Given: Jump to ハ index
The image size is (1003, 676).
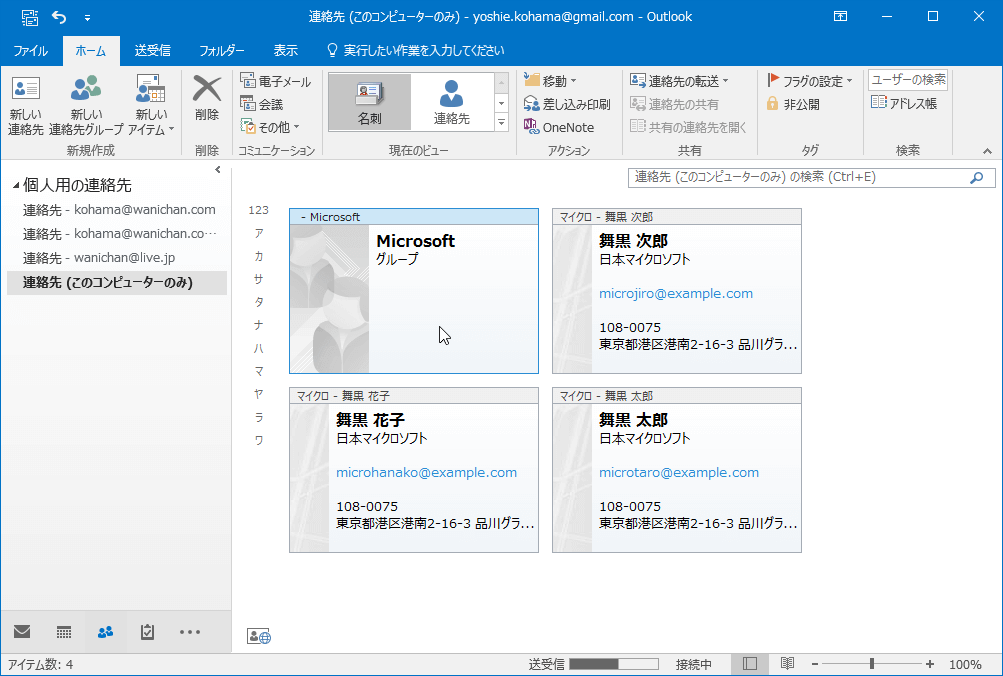Looking at the screenshot, I should point(258,348).
